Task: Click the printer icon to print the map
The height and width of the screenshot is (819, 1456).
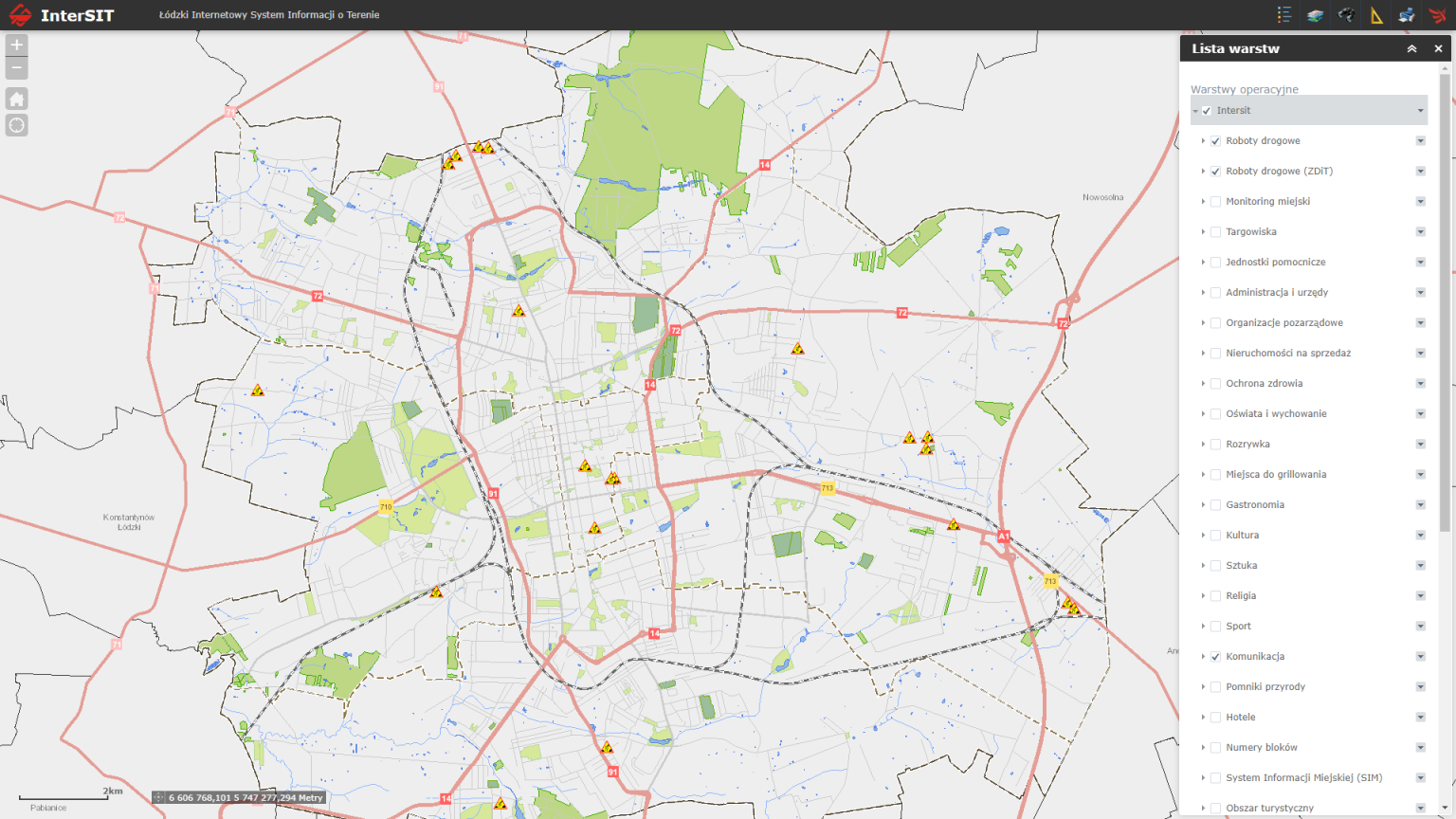Action: [1407, 15]
